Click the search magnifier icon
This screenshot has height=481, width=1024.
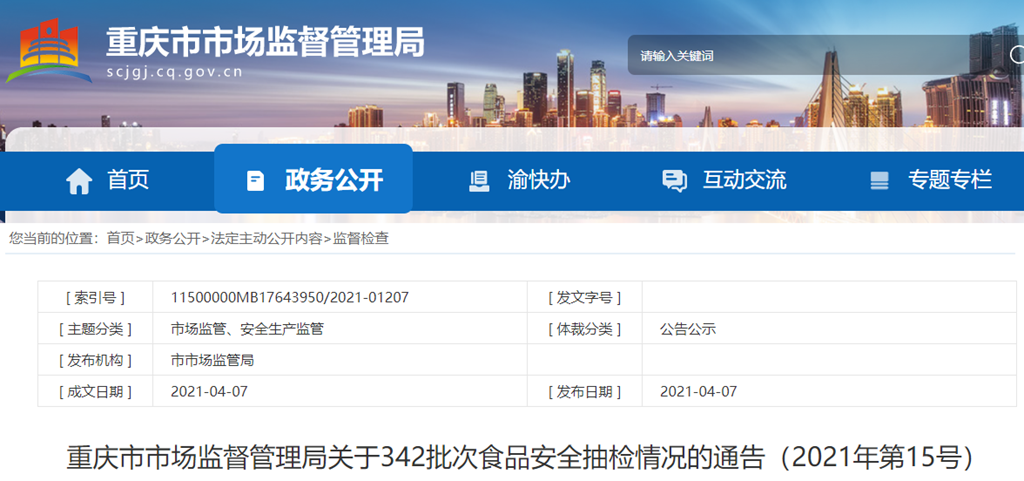tap(1017, 54)
